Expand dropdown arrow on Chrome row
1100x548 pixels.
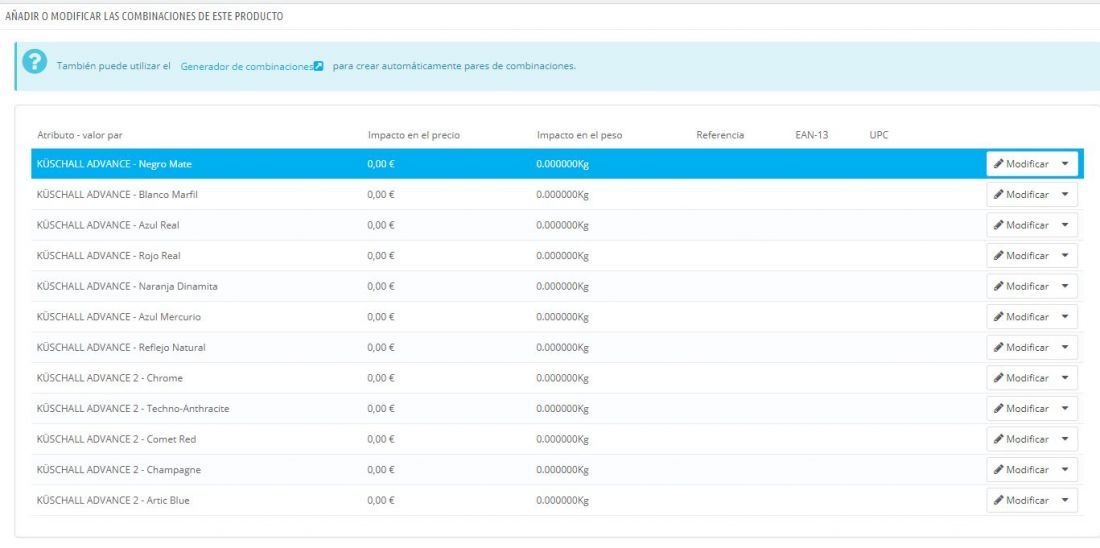point(1066,377)
